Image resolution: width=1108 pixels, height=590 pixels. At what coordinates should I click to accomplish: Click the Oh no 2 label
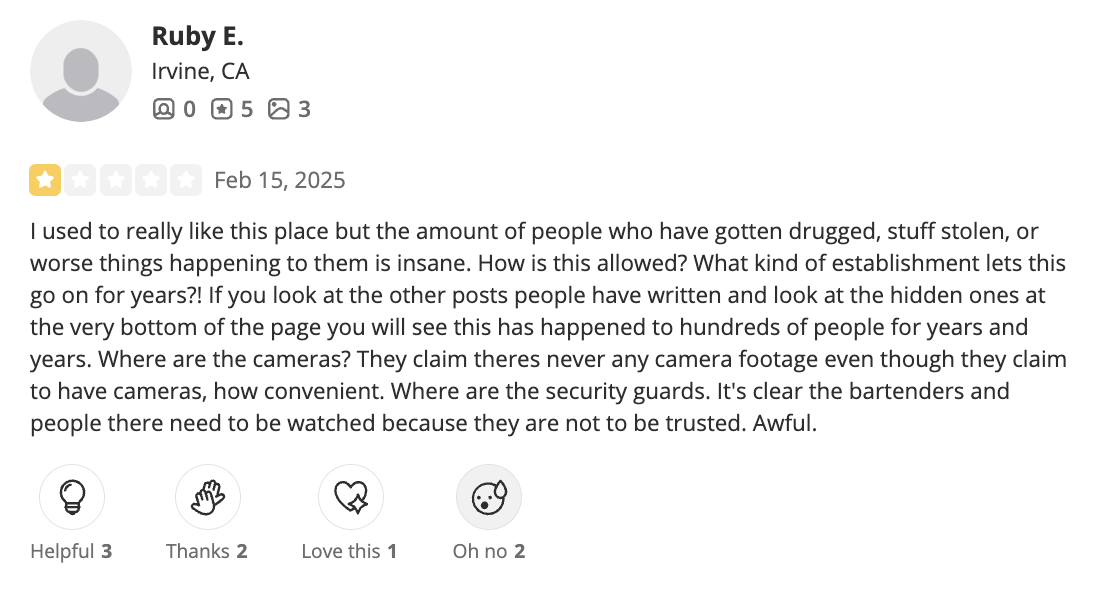489,551
